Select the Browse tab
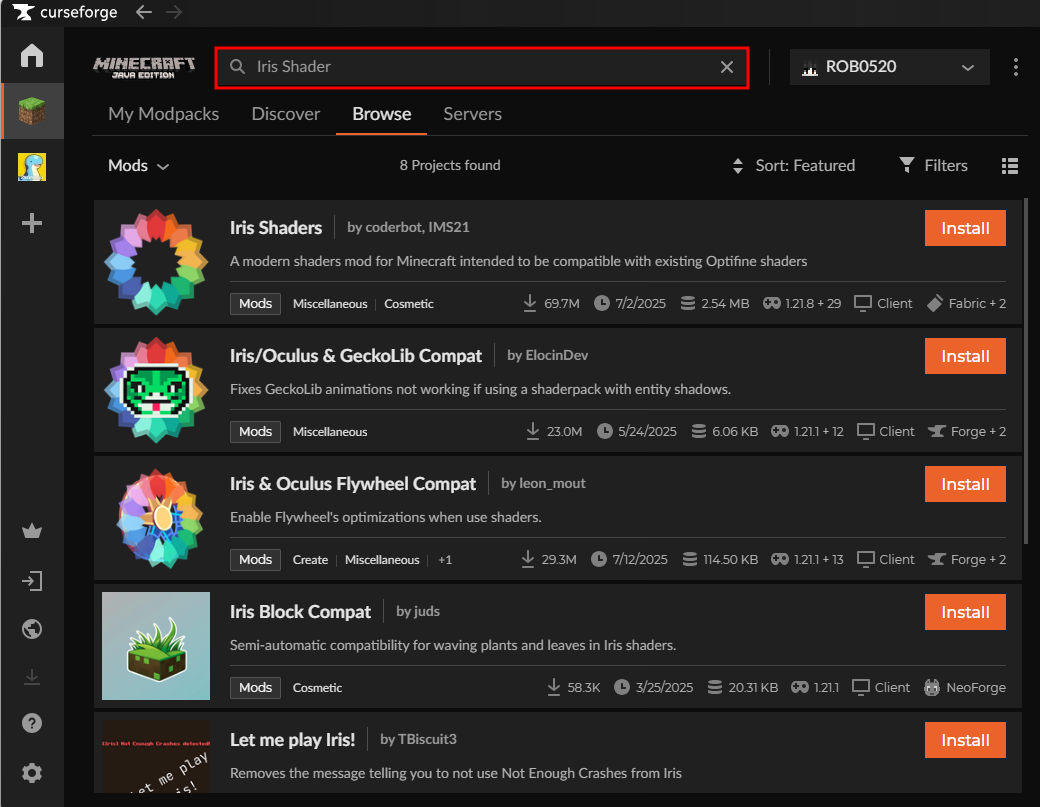The image size is (1040, 807). [381, 114]
